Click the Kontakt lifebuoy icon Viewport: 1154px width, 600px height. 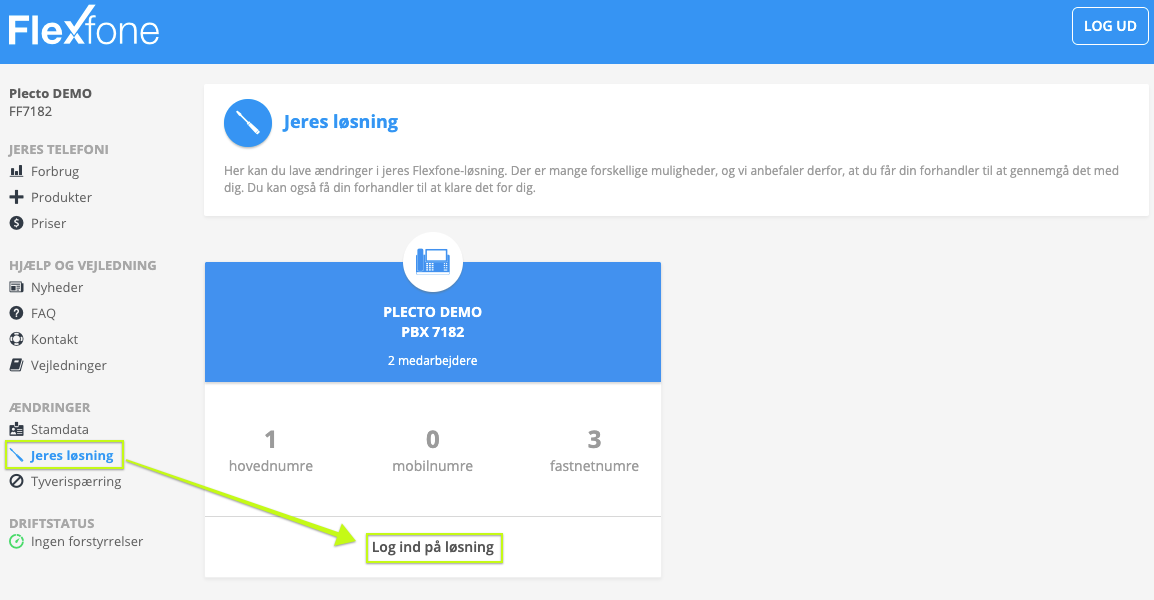pyautogui.click(x=16, y=339)
